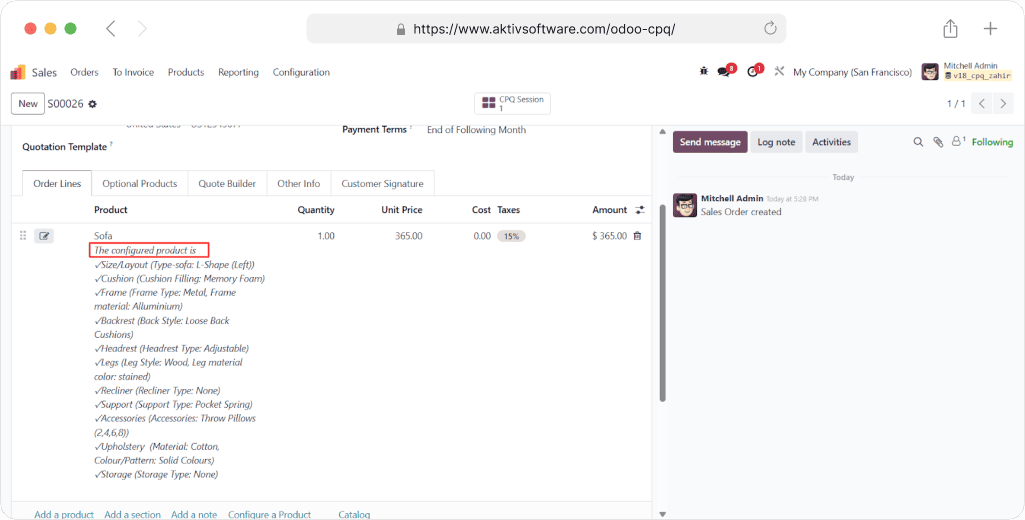
Task: Click the Configure a Product link
Action: click(269, 514)
